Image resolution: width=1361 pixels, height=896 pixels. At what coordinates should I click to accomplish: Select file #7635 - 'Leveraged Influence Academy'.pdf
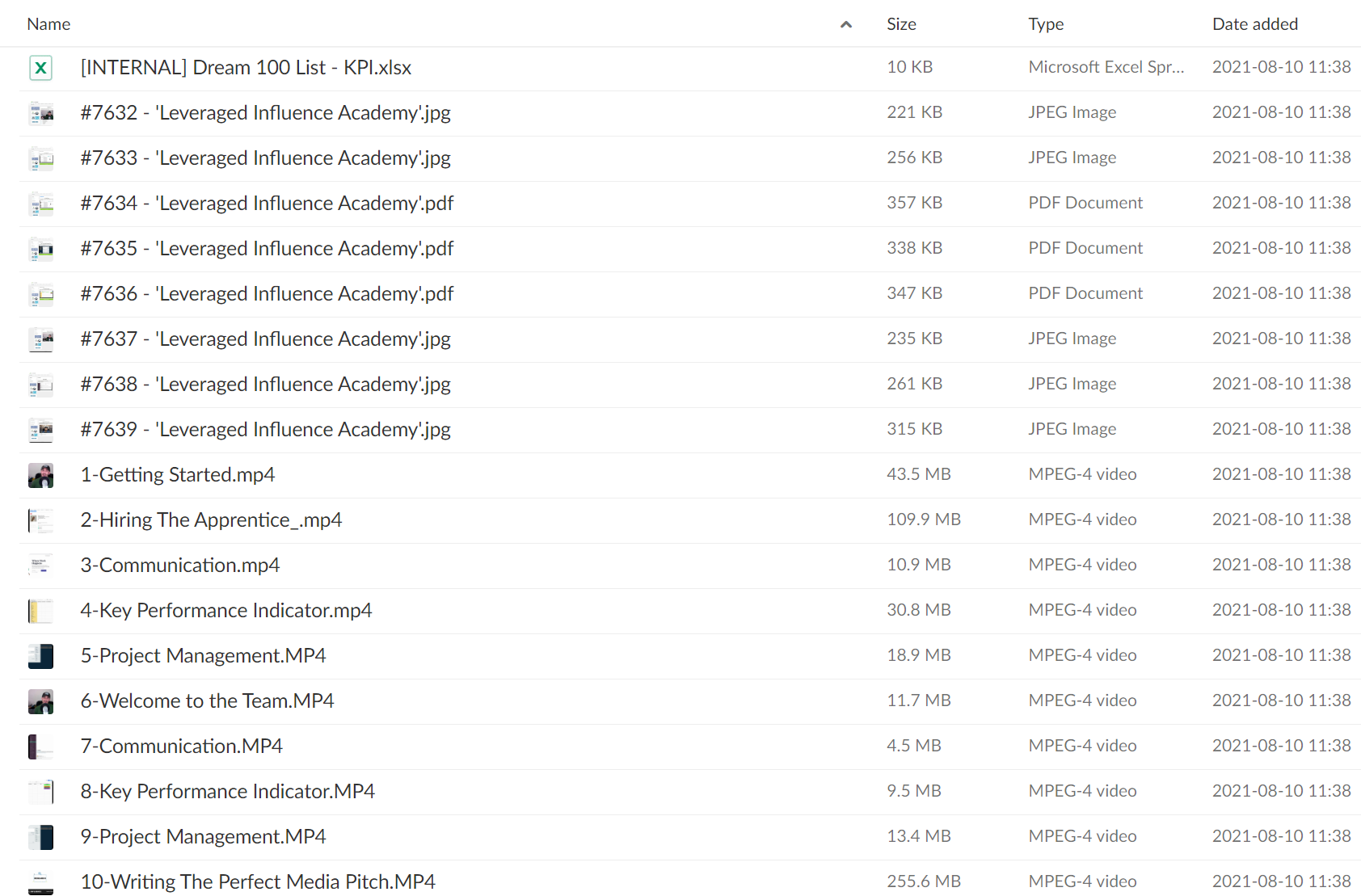pos(267,249)
